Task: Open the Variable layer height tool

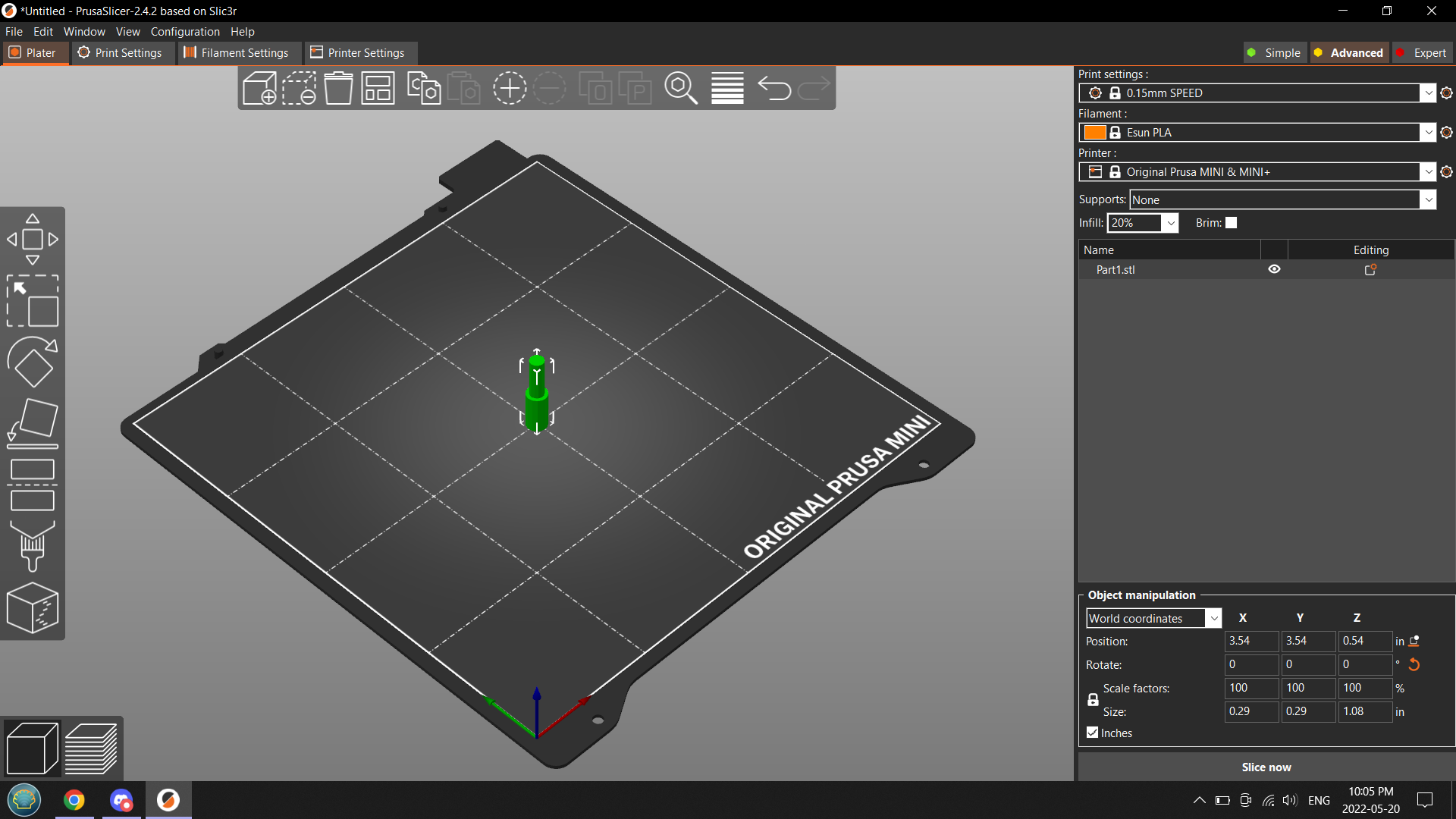Action: tap(727, 88)
